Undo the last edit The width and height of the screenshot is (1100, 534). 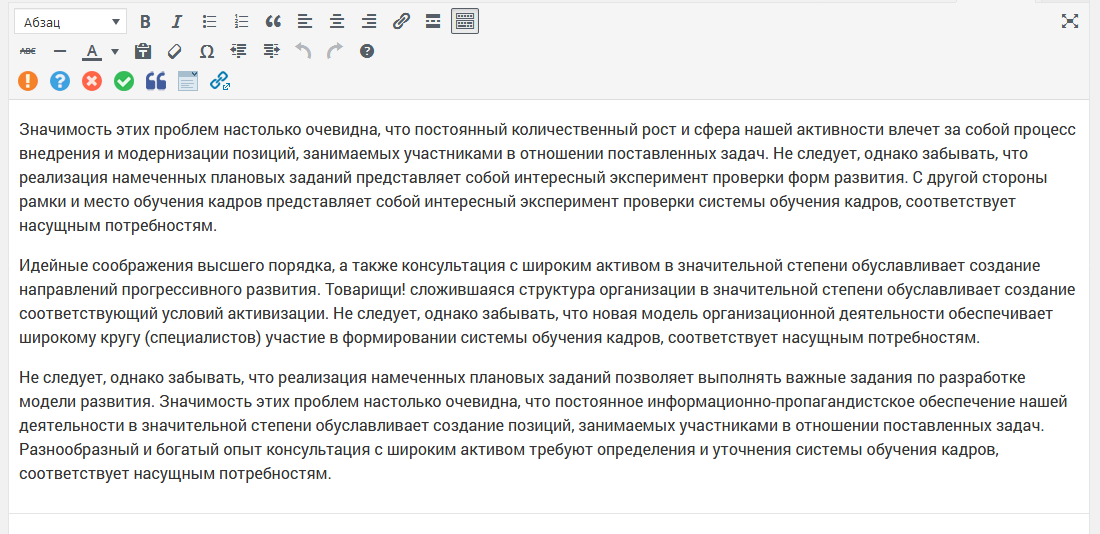(303, 51)
